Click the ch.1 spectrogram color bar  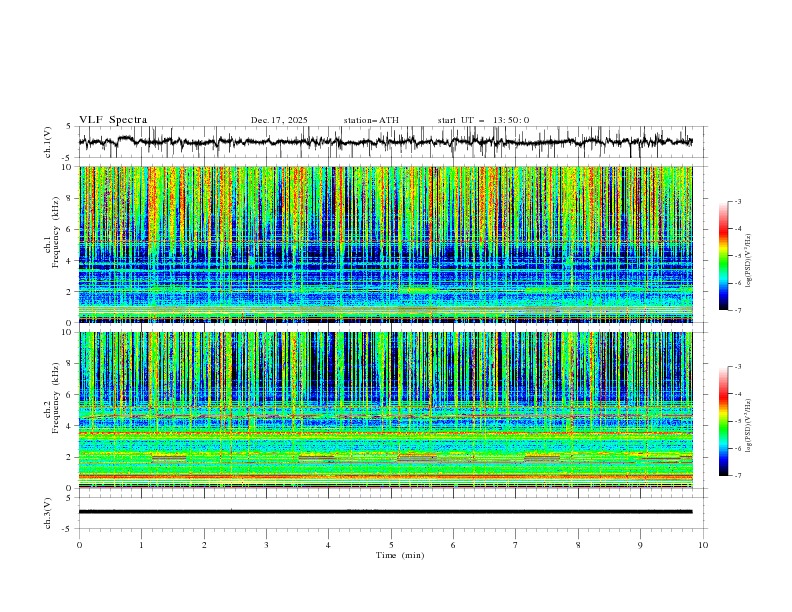(723, 256)
